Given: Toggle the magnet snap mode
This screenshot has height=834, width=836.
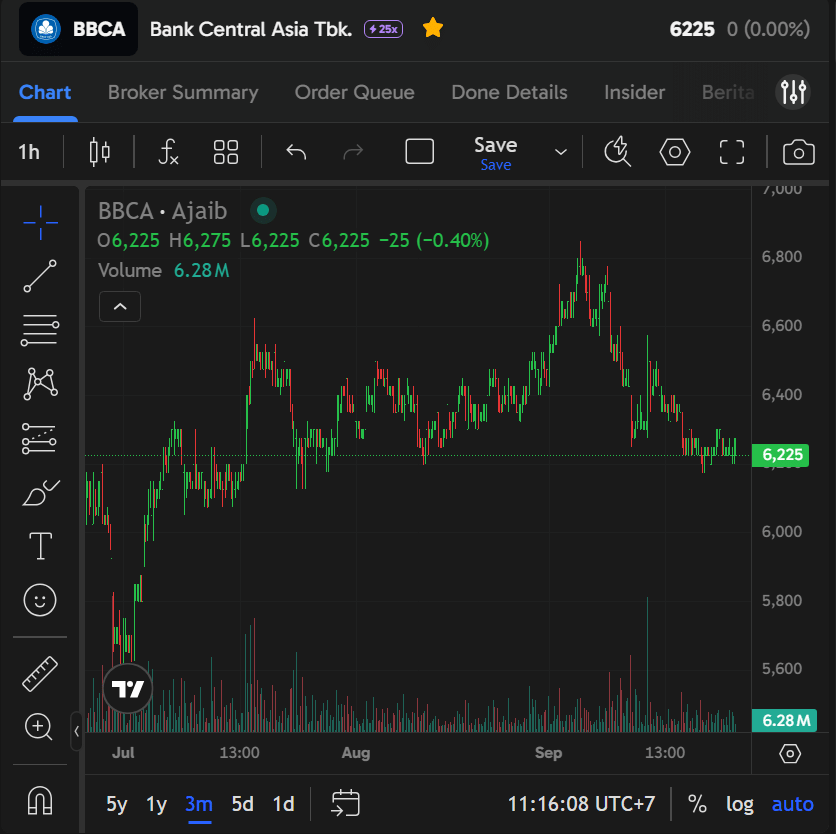Looking at the screenshot, I should tap(40, 800).
